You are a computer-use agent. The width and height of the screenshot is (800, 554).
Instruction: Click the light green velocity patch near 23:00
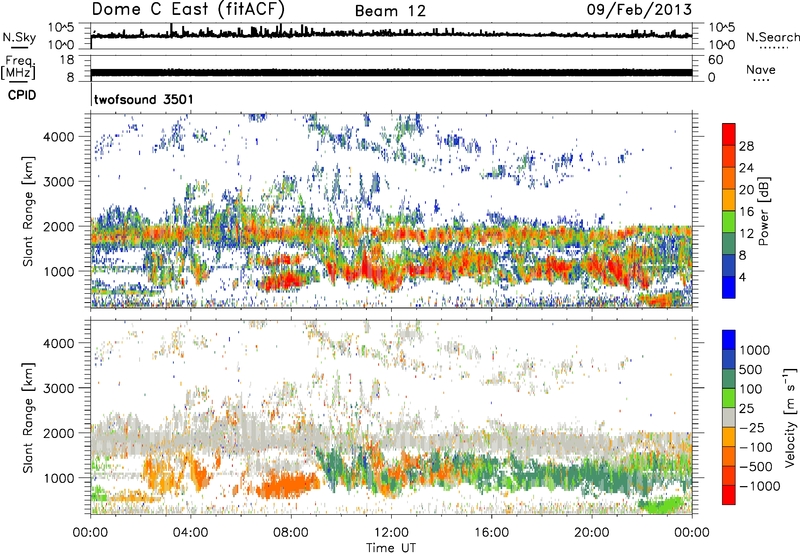(662, 505)
